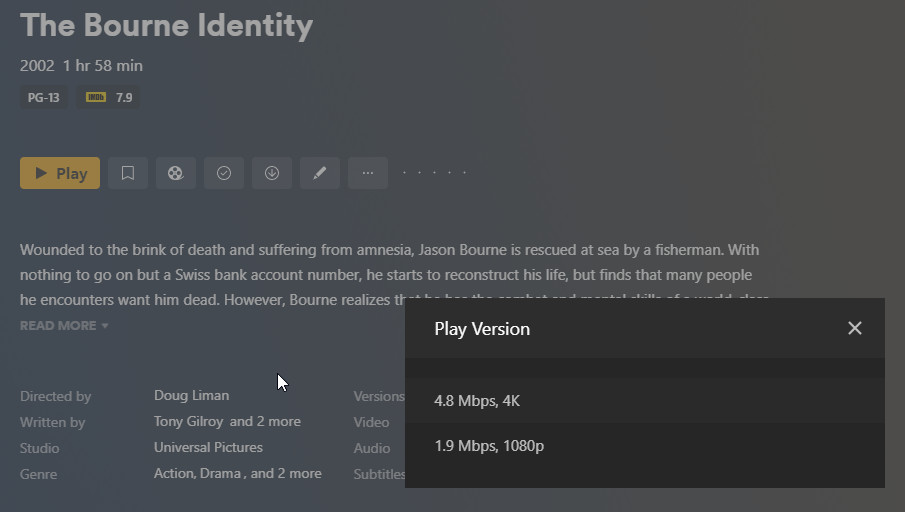905x512 pixels.
Task: Browse the Action genre
Action: point(175,473)
